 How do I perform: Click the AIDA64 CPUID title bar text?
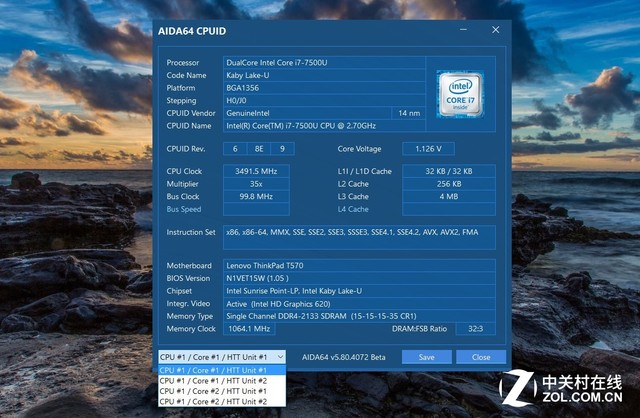click(192, 31)
